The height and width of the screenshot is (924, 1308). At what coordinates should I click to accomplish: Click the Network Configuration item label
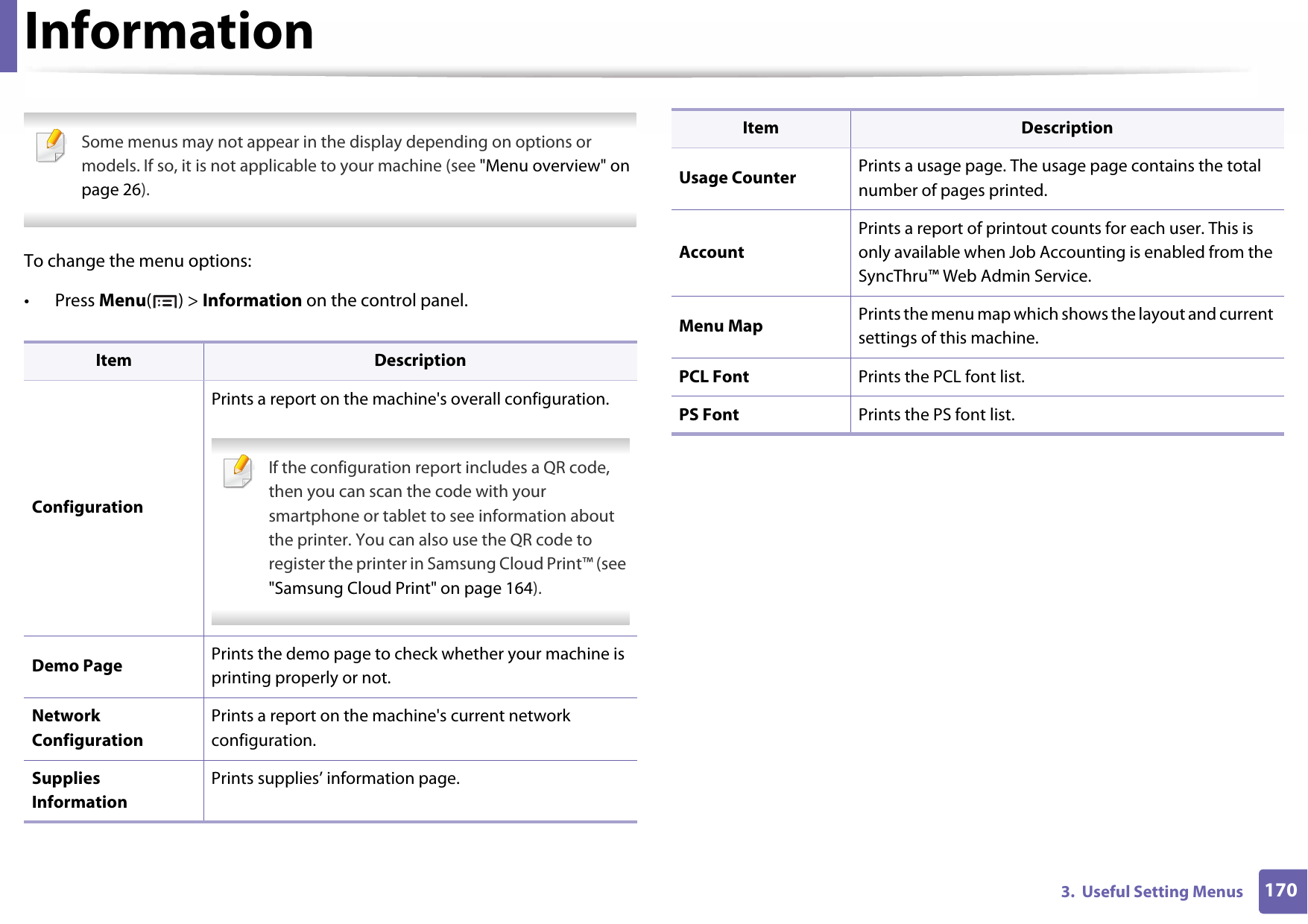[87, 728]
